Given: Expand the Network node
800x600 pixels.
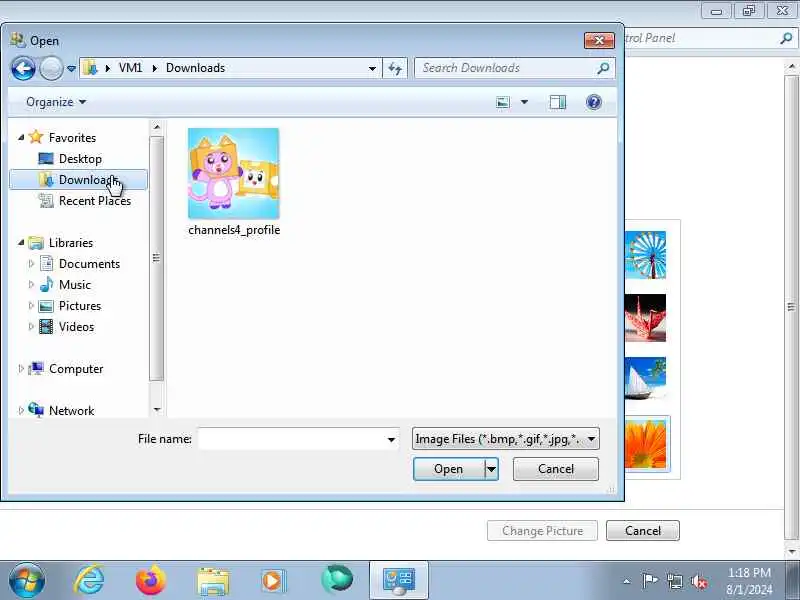Looking at the screenshot, I should click(x=21, y=410).
